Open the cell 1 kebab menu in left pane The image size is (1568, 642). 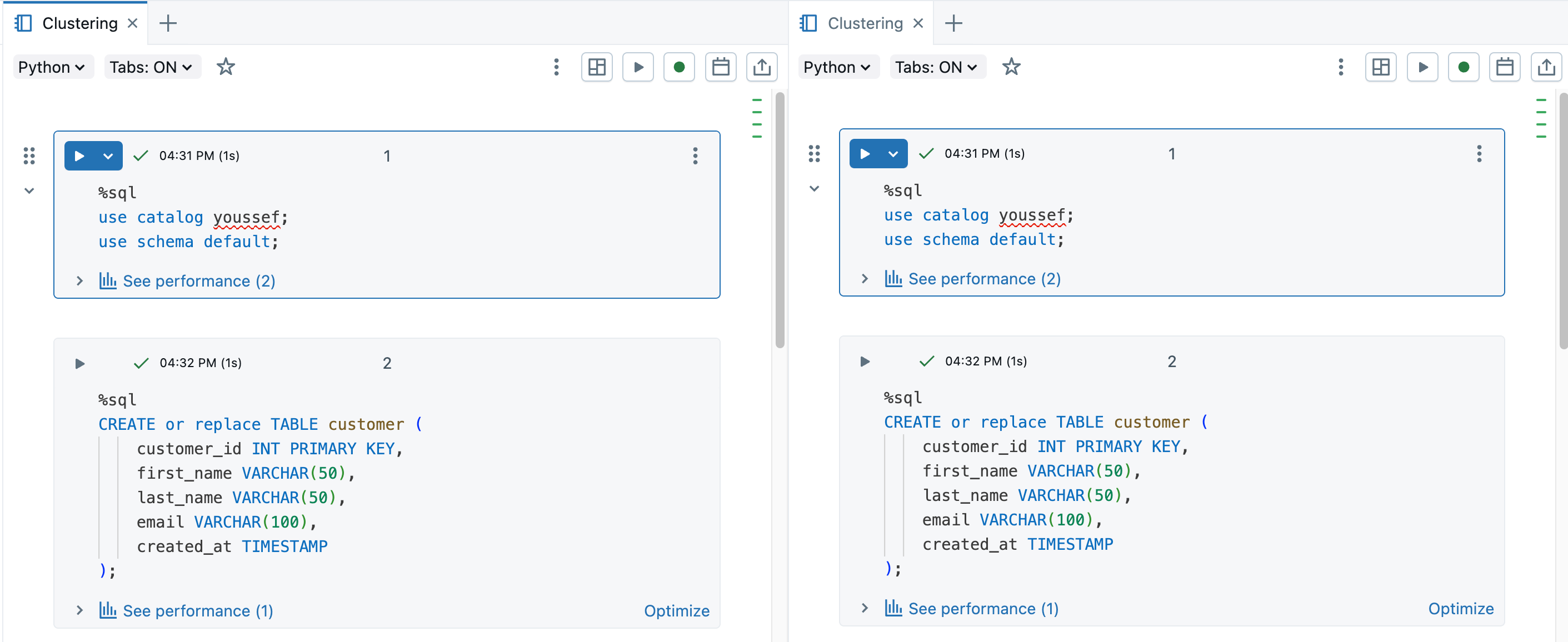click(x=695, y=156)
